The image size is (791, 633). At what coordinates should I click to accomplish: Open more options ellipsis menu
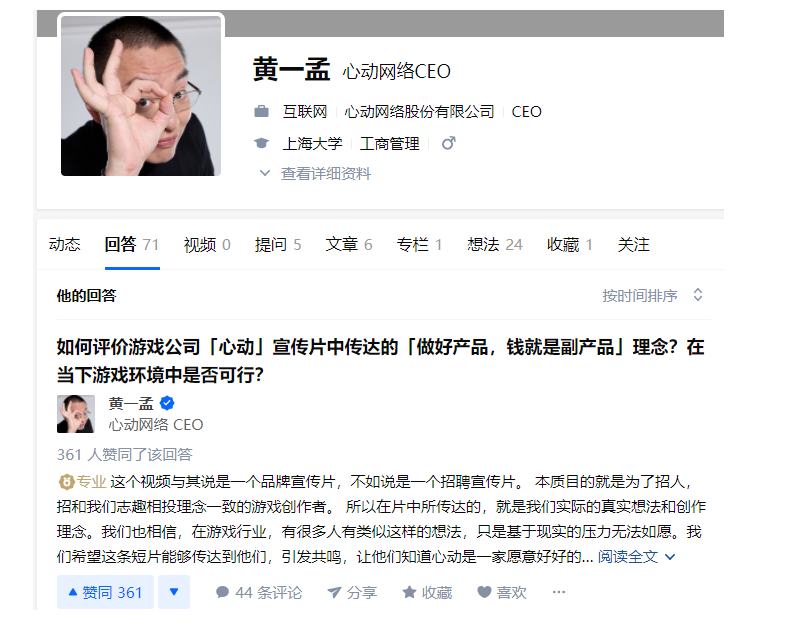(x=558, y=592)
